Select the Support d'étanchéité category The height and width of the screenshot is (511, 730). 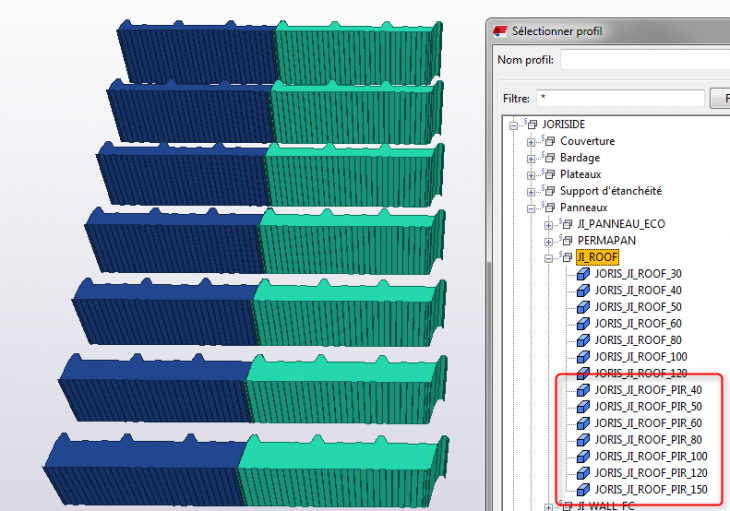[x=610, y=191]
